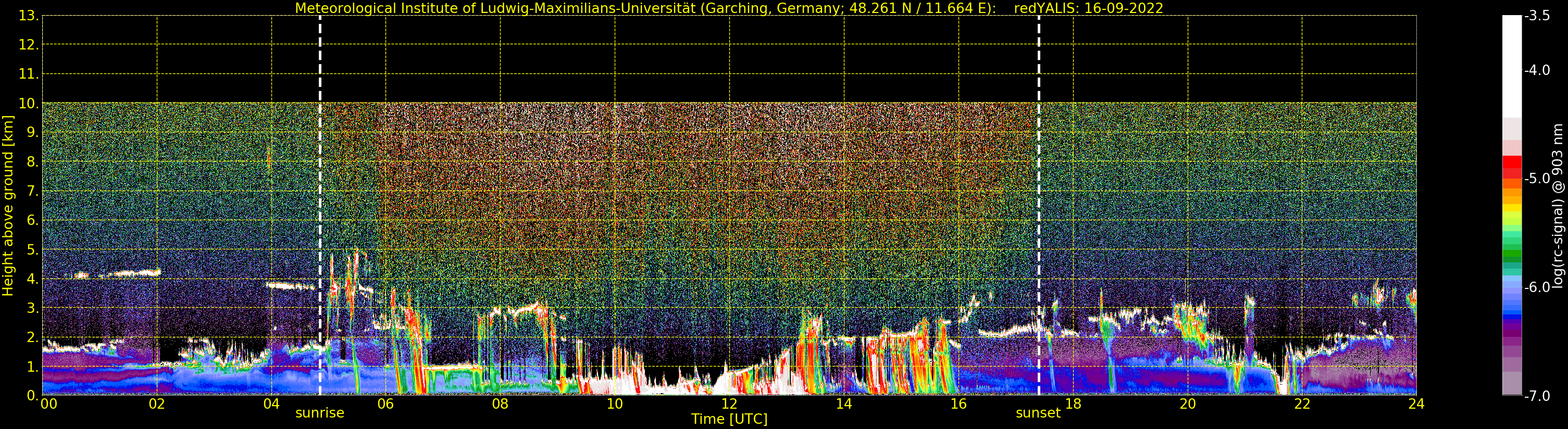Click the '4.' km tick on the height axis
Image resolution: width=1568 pixels, height=429 pixels.
[x=33, y=279]
